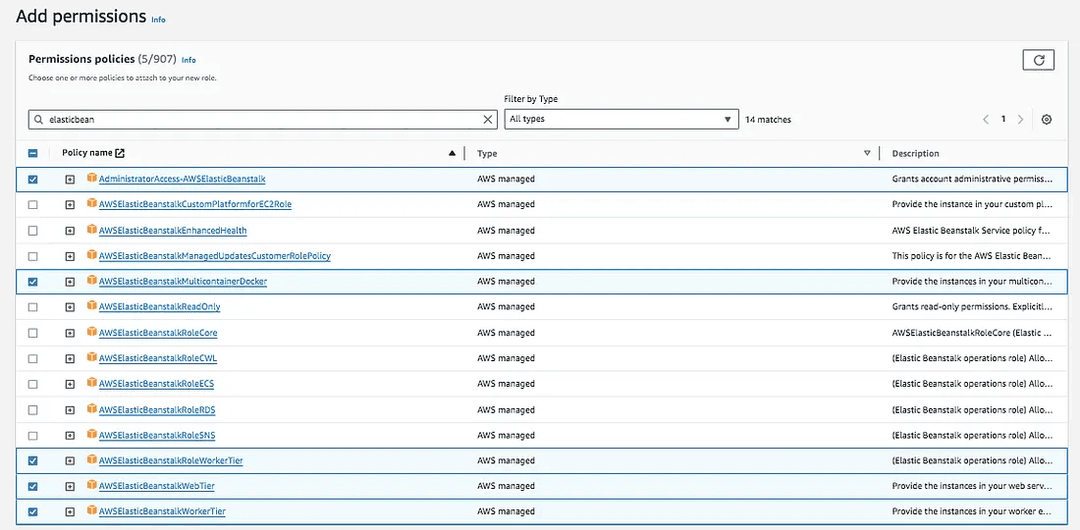The image size is (1080, 530).
Task: Uncheck AWSElasticBeanstalkRoleWorkerTier policy
Action: (x=33, y=461)
